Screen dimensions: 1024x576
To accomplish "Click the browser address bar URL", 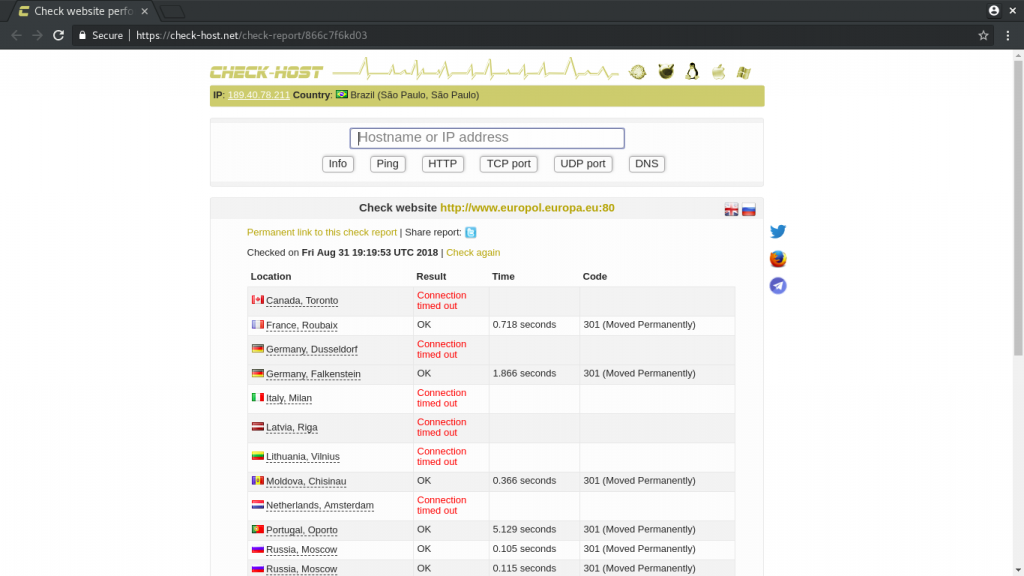I will (251, 35).
